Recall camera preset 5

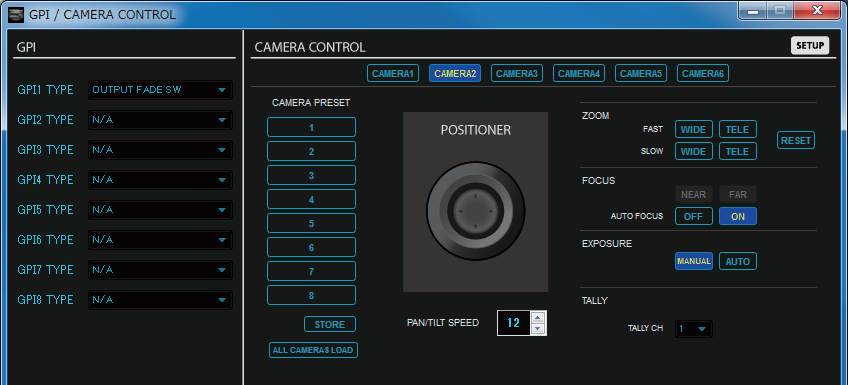312,223
